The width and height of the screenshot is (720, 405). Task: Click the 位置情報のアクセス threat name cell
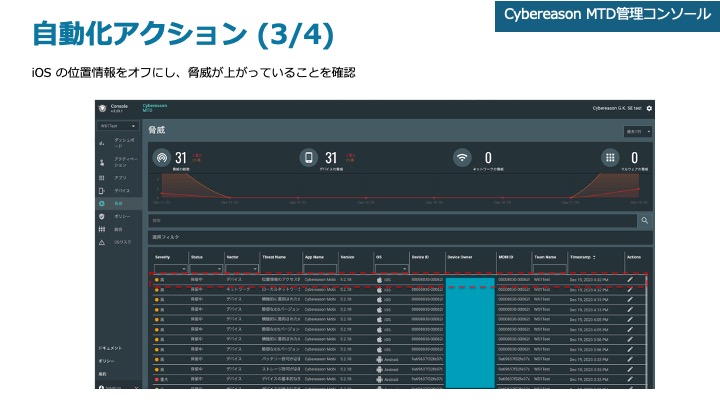[281, 279]
